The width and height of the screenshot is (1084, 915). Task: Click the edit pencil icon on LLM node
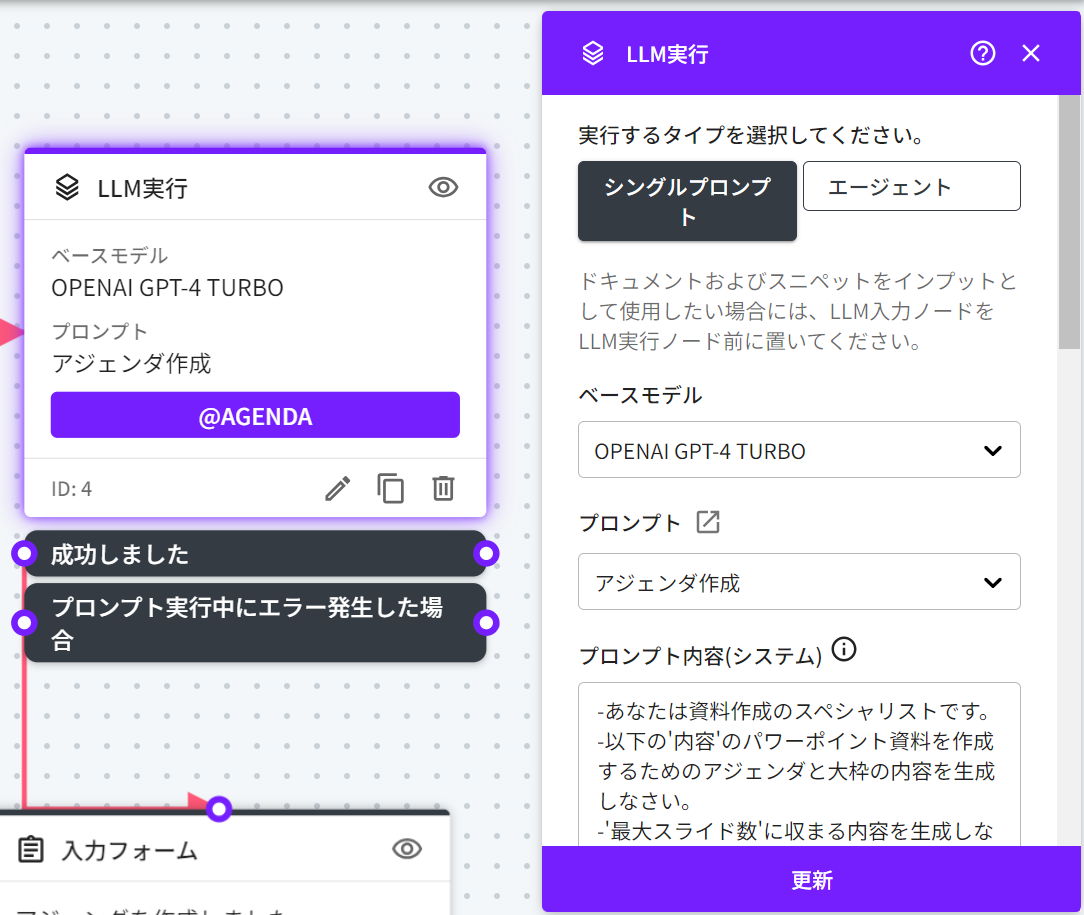(x=338, y=488)
